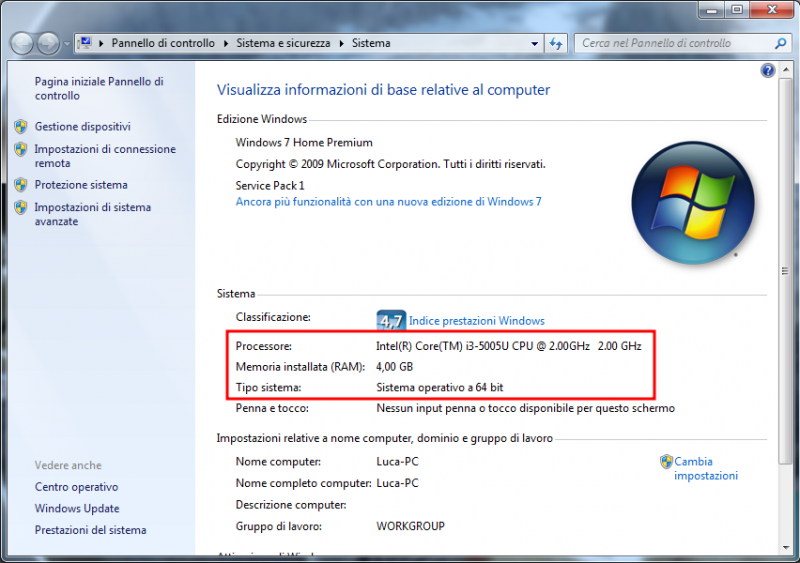800x563 pixels.
Task: Click the shield icon next to Cambia impostazioni
Action: click(x=666, y=462)
